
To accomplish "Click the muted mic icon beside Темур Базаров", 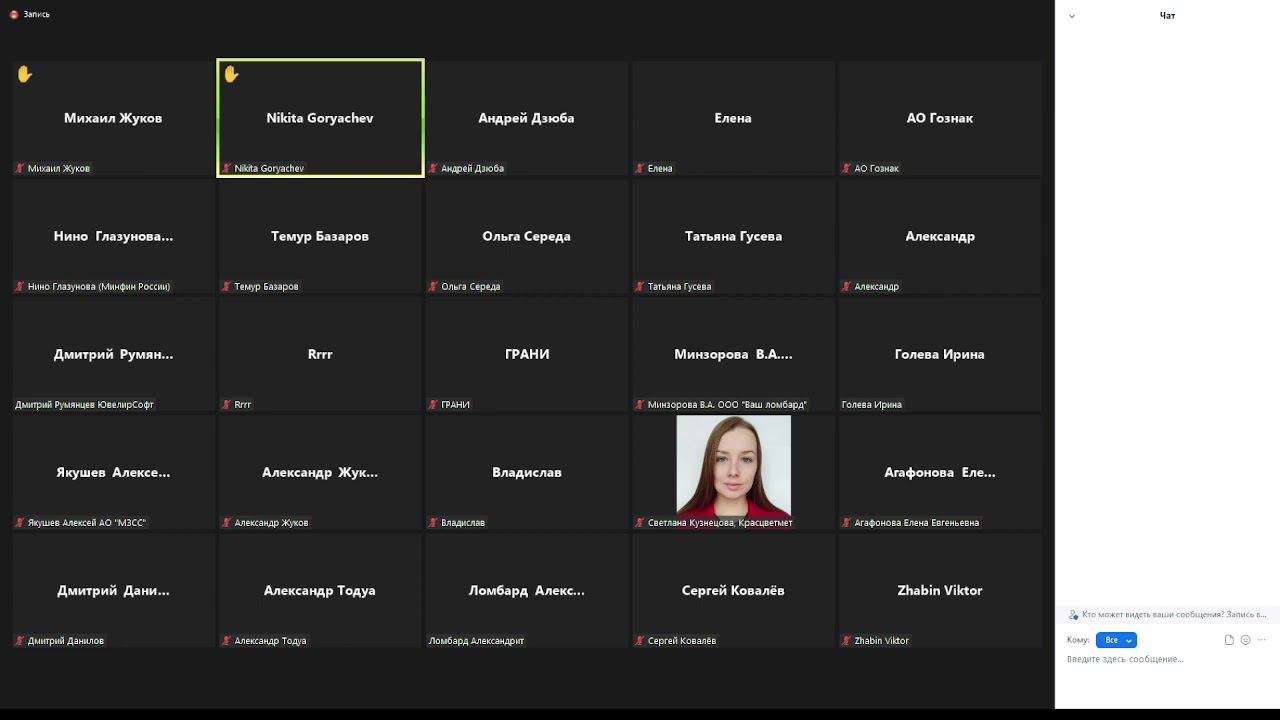I will (x=226, y=286).
